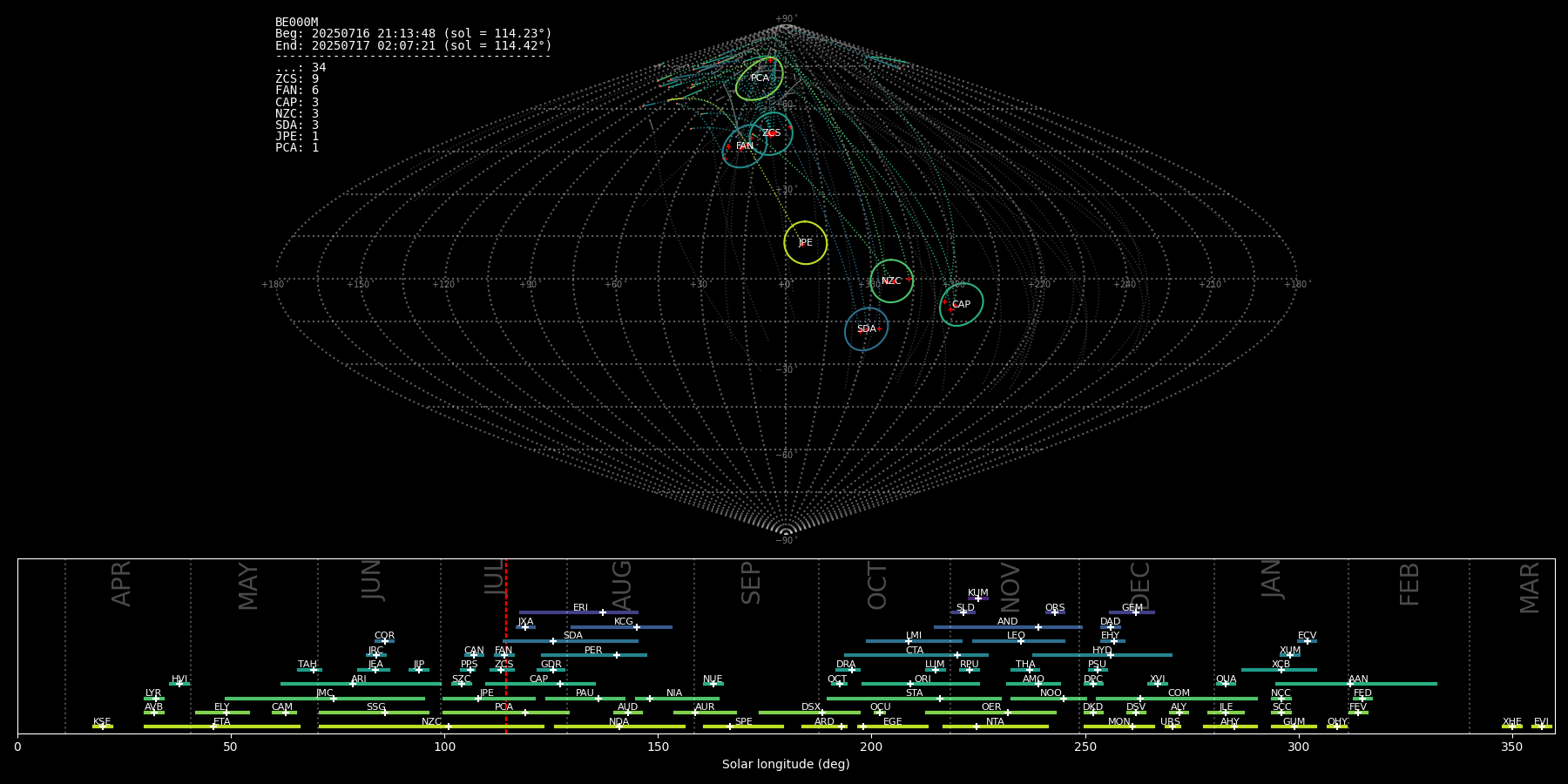Click the 'Solar longitude (deg)' axis label
1568x784 pixels.
[x=786, y=764]
